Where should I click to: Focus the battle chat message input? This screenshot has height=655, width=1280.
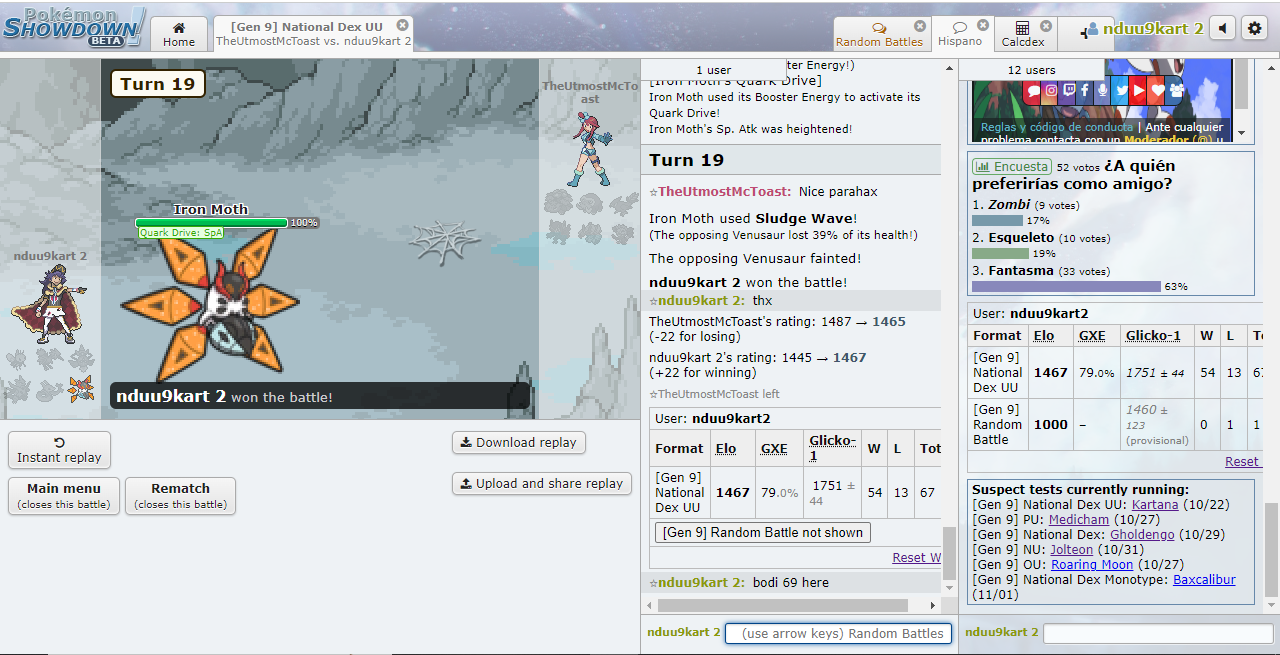[836, 633]
